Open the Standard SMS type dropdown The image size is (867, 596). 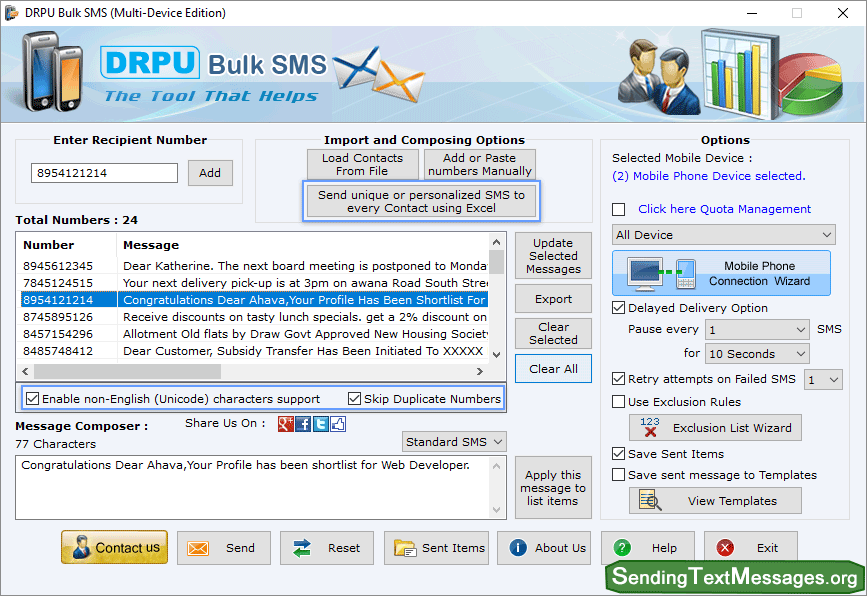pos(454,442)
